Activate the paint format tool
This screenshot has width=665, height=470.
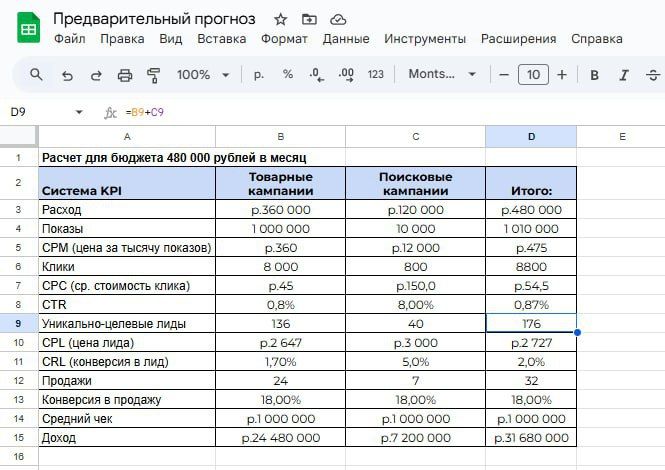pos(153,76)
